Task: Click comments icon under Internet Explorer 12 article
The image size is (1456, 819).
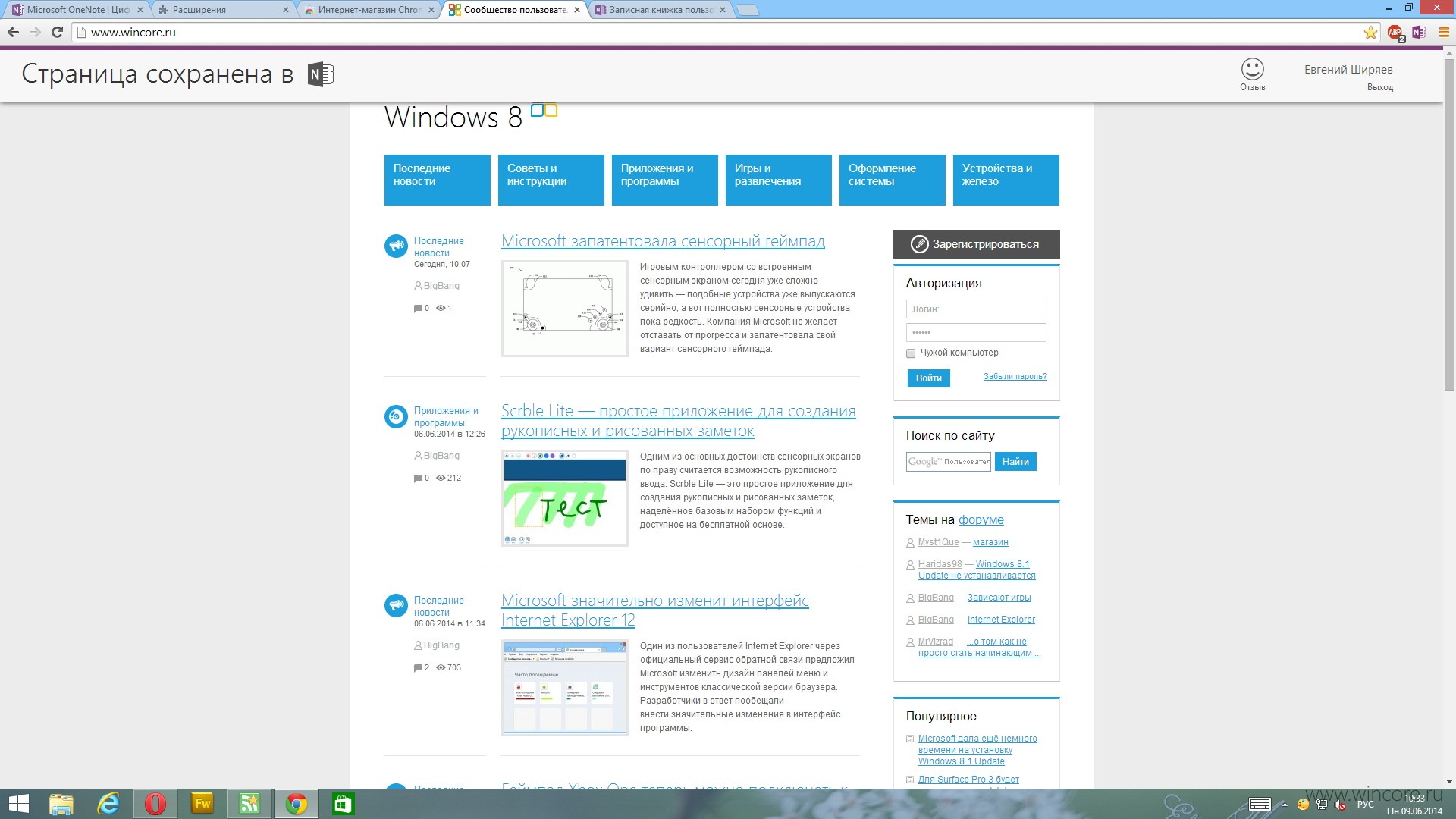Action: click(x=418, y=668)
